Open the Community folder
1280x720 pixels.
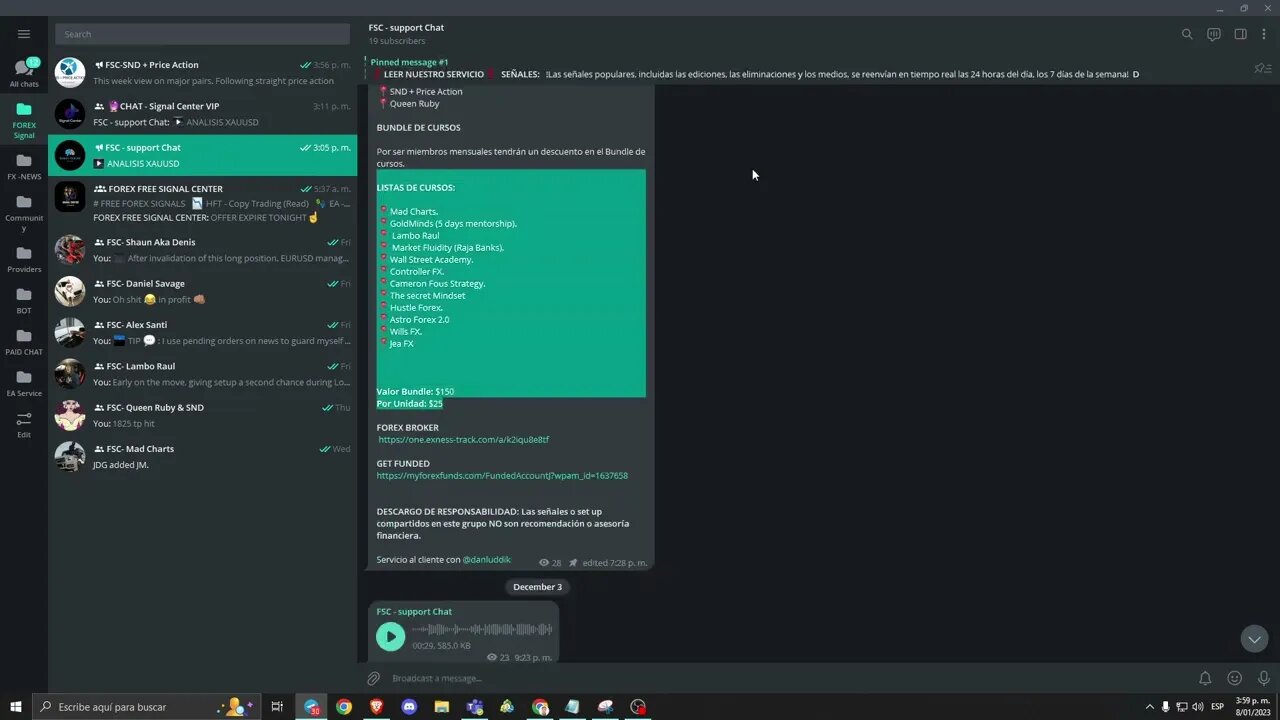point(24,212)
